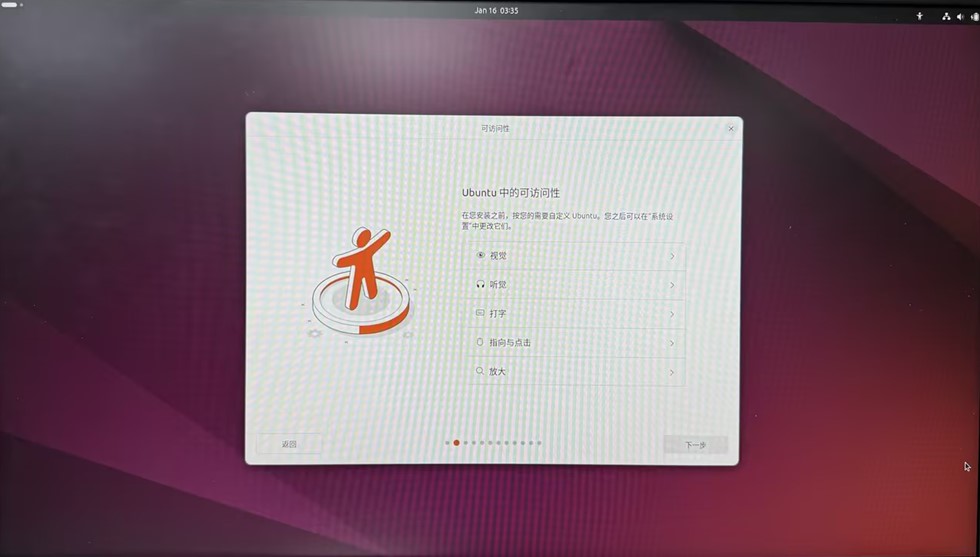Expand the 视觉 row chevron

(672, 256)
